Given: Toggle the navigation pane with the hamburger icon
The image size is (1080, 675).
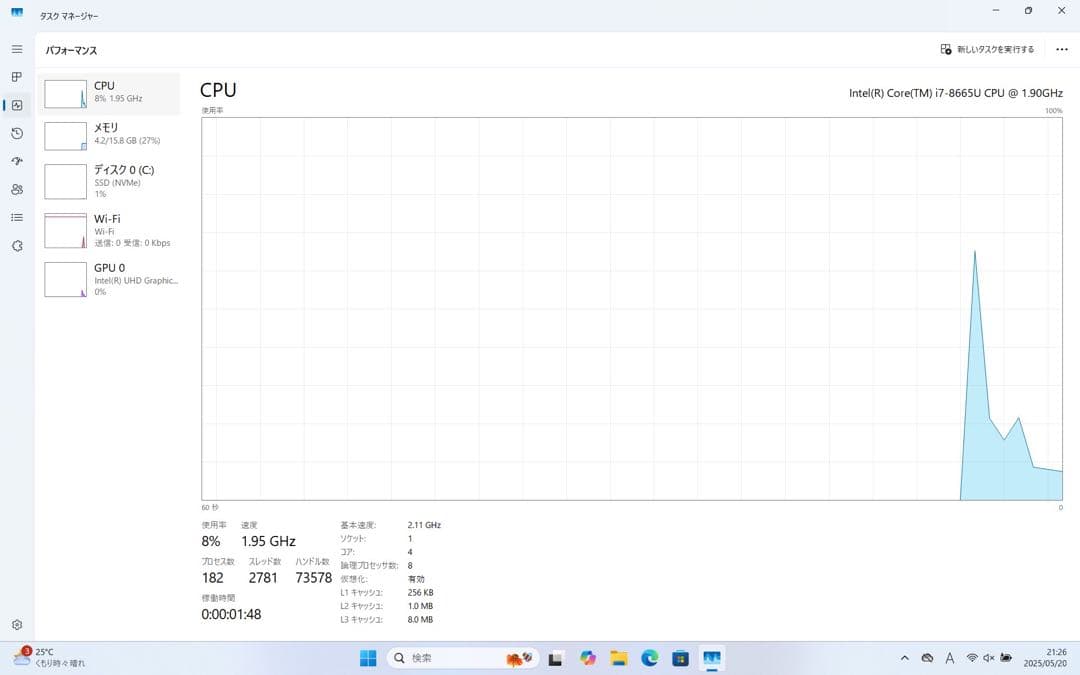Looking at the screenshot, I should 16,48.
